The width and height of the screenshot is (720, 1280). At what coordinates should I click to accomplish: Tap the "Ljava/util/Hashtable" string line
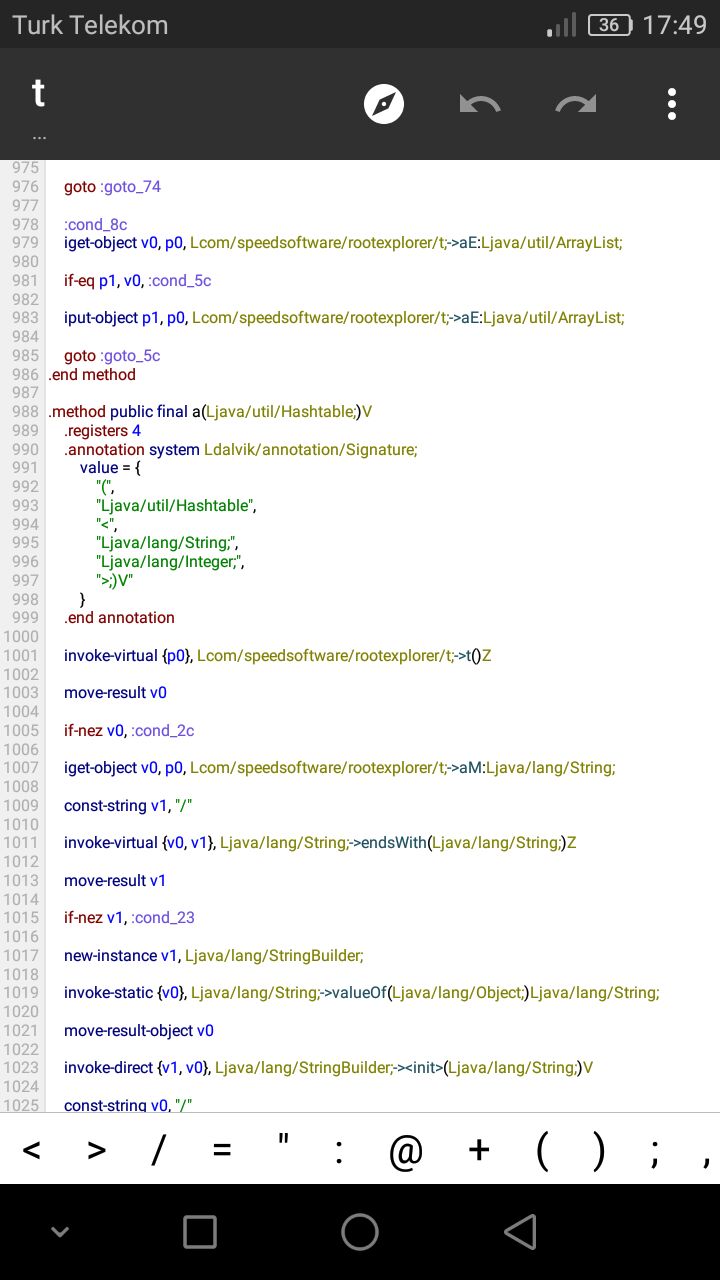(177, 506)
